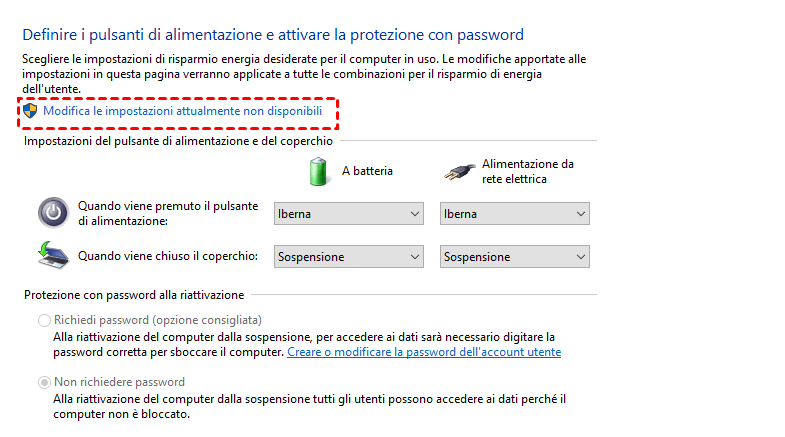Click the power plug icon

[x=458, y=171]
